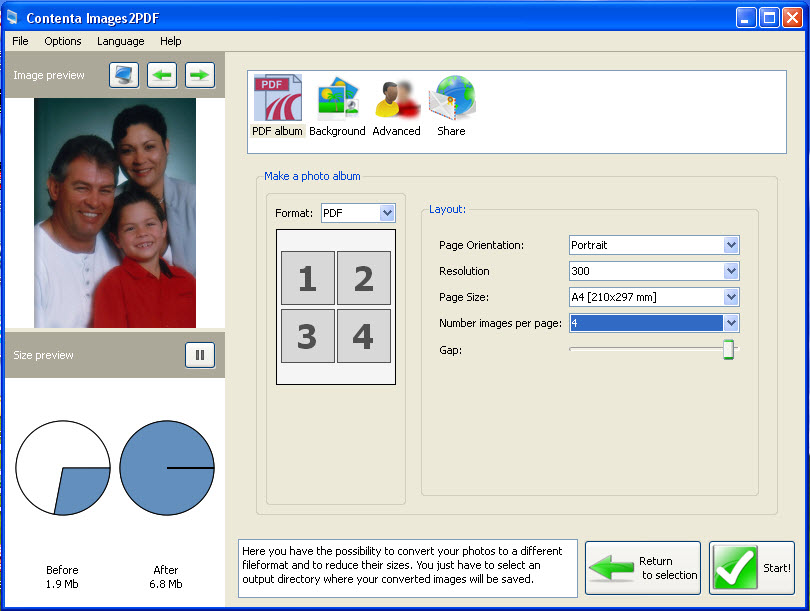
Task: Click the Contenta Images2PDF title bar icon
Action: point(12,17)
